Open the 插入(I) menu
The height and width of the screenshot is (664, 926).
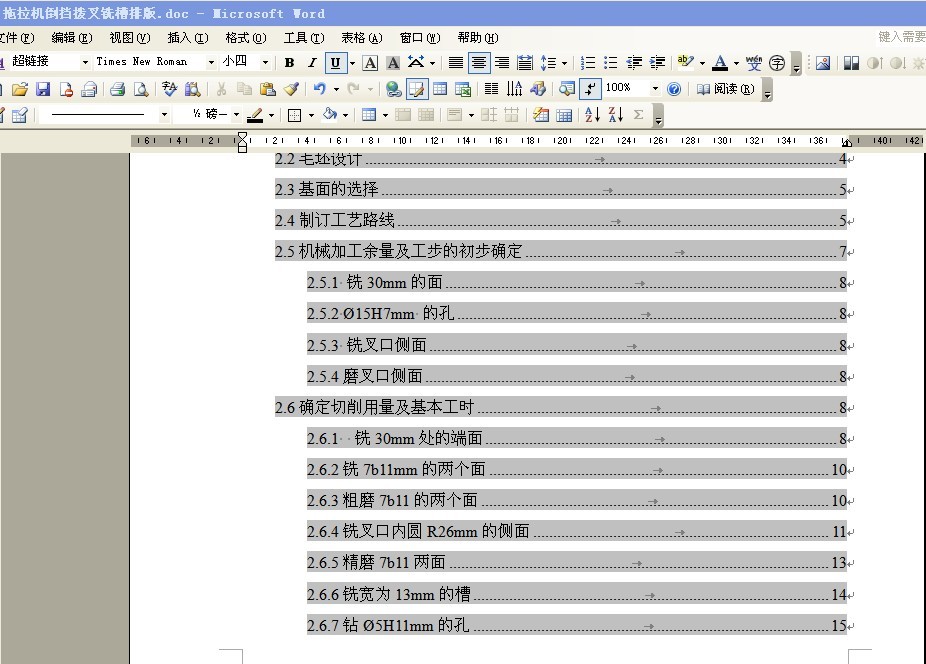[x=188, y=38]
